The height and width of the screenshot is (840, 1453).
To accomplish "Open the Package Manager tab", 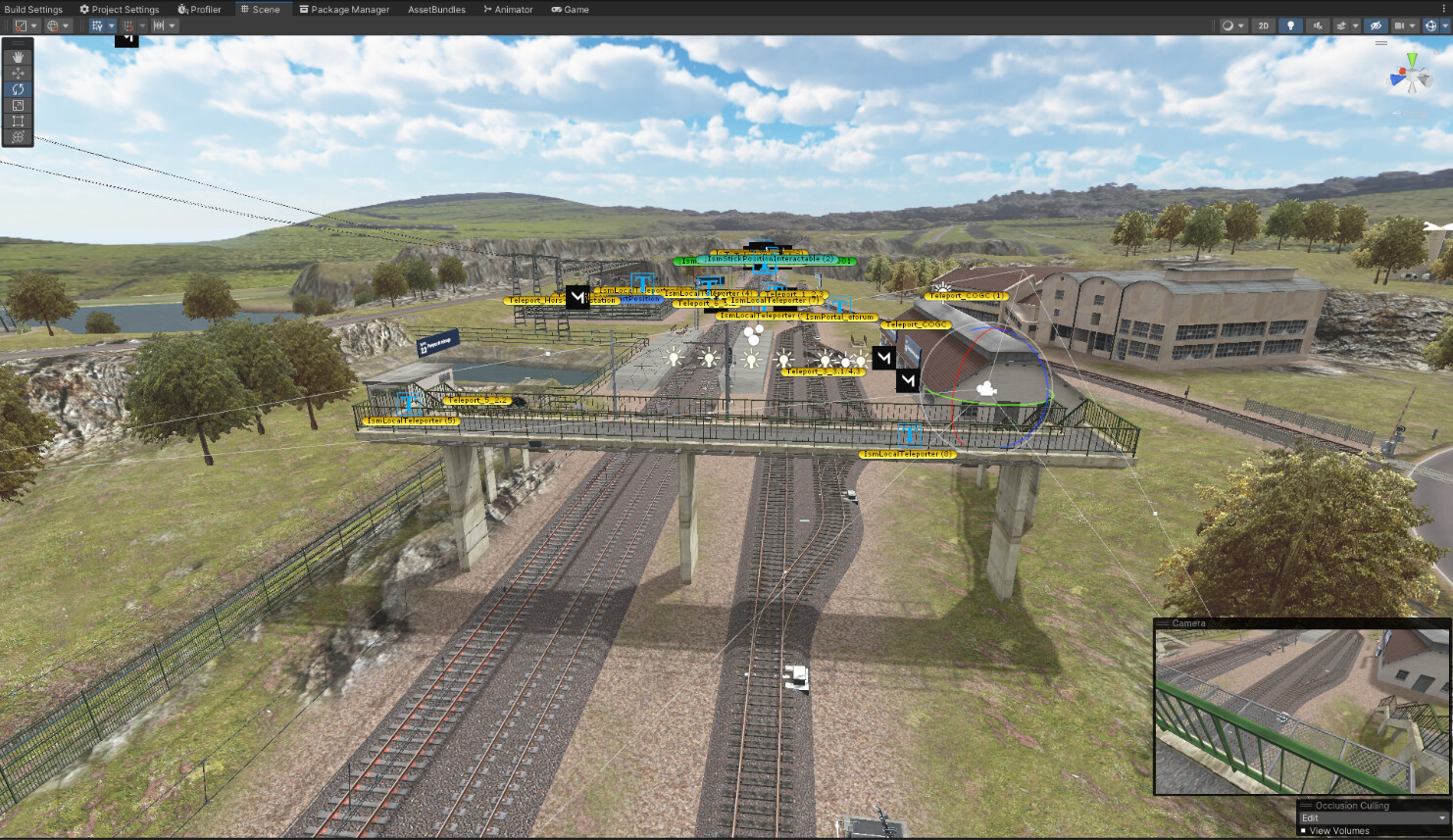I will (x=344, y=9).
